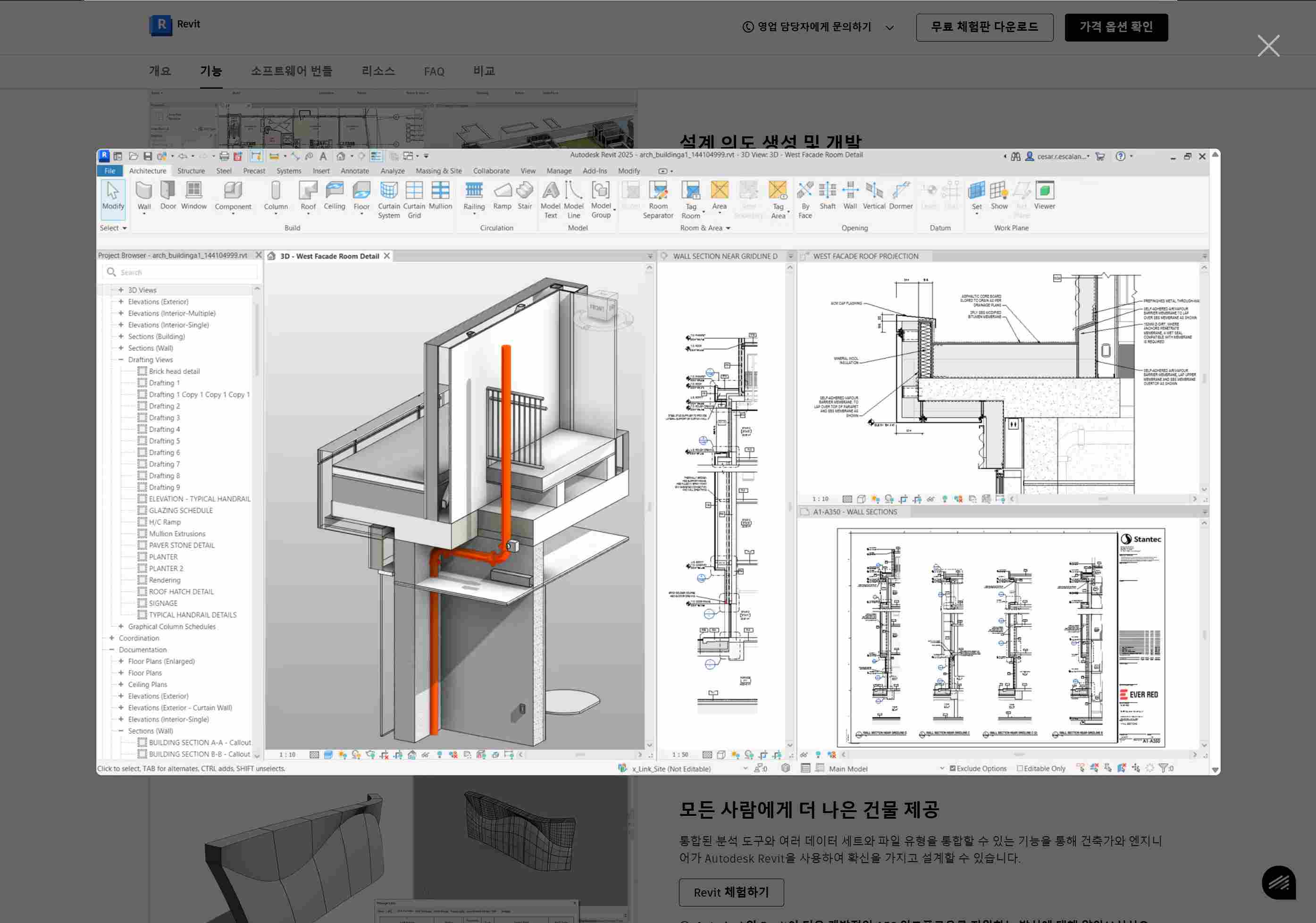Select the Window tool

(194, 195)
